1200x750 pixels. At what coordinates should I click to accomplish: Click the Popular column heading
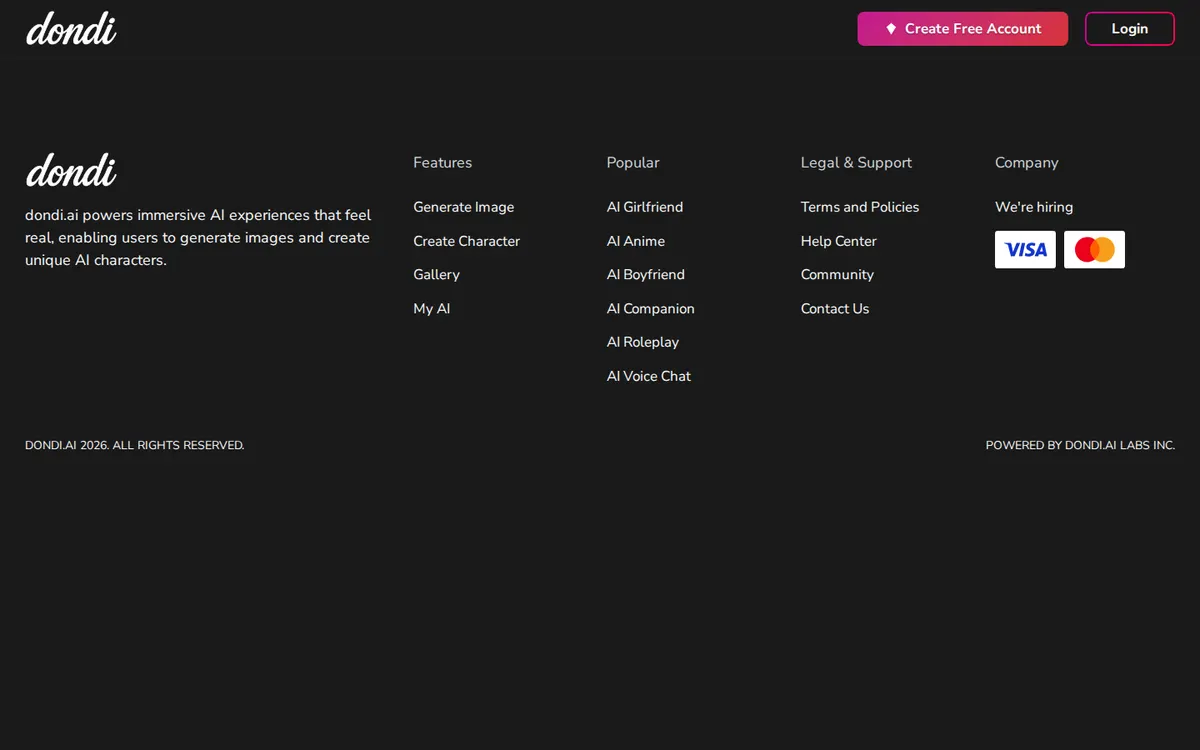coord(633,162)
